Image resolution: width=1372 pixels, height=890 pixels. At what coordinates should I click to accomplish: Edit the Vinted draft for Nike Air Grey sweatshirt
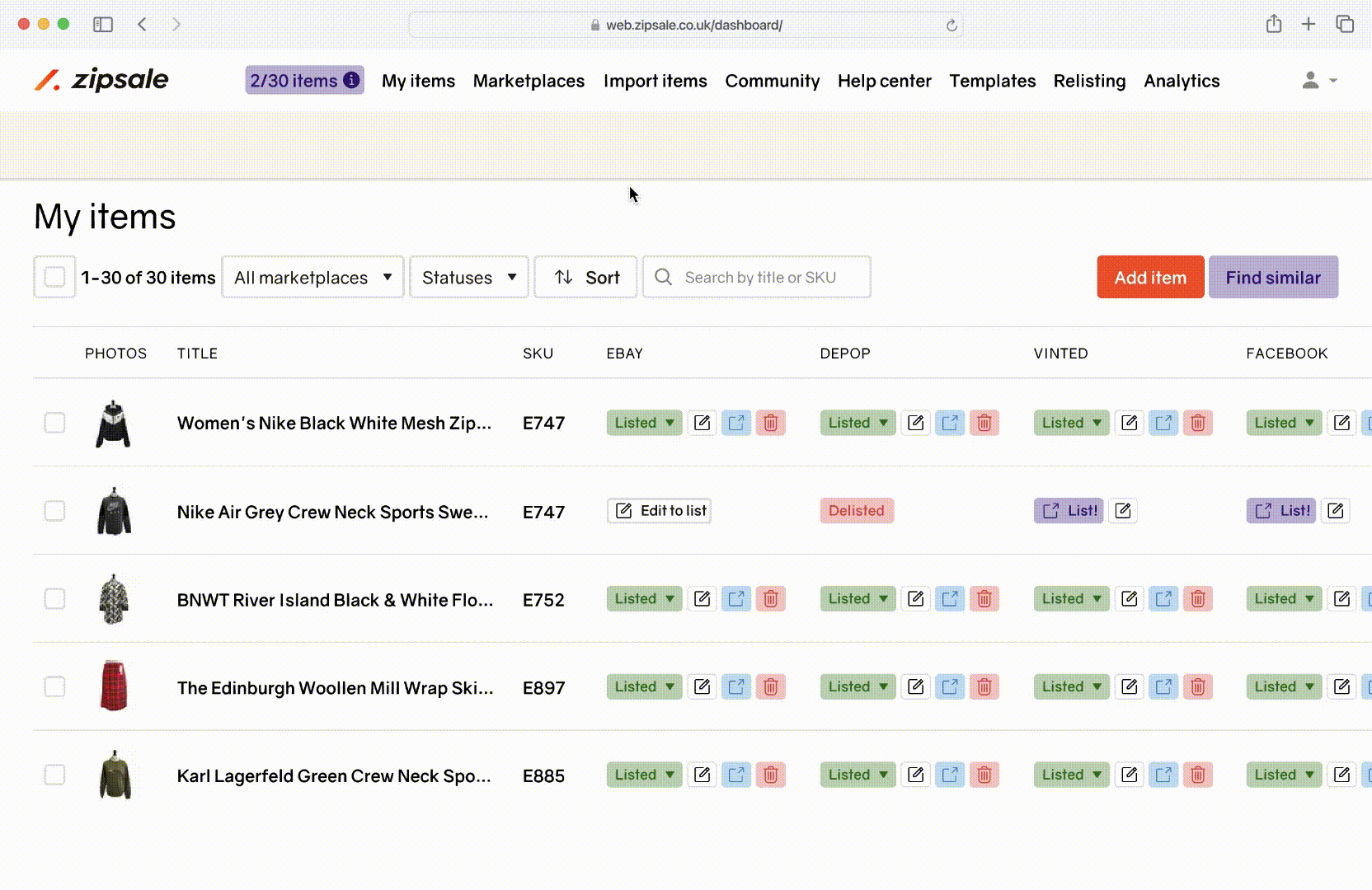(x=1123, y=511)
